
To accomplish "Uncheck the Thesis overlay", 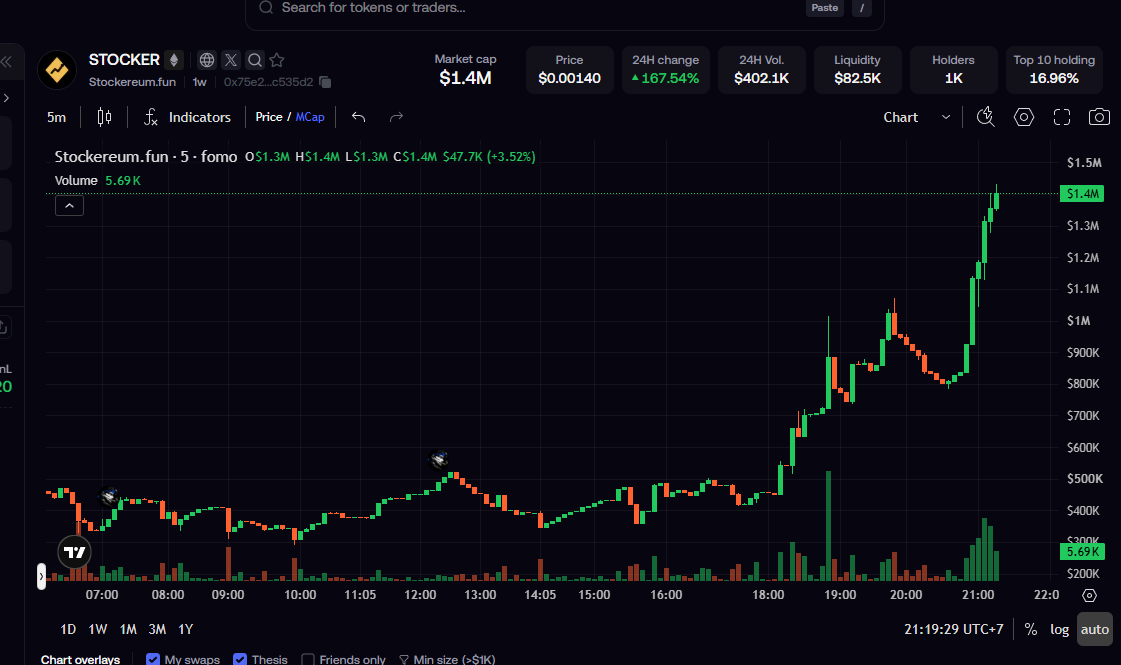I will (240, 659).
